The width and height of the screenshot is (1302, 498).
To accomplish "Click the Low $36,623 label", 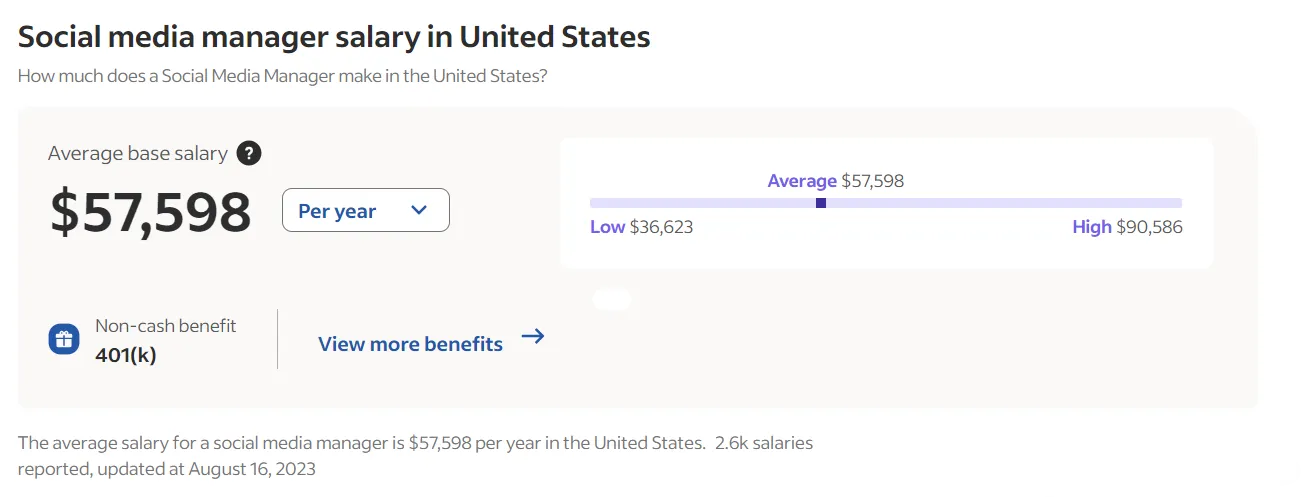I will click(x=641, y=227).
